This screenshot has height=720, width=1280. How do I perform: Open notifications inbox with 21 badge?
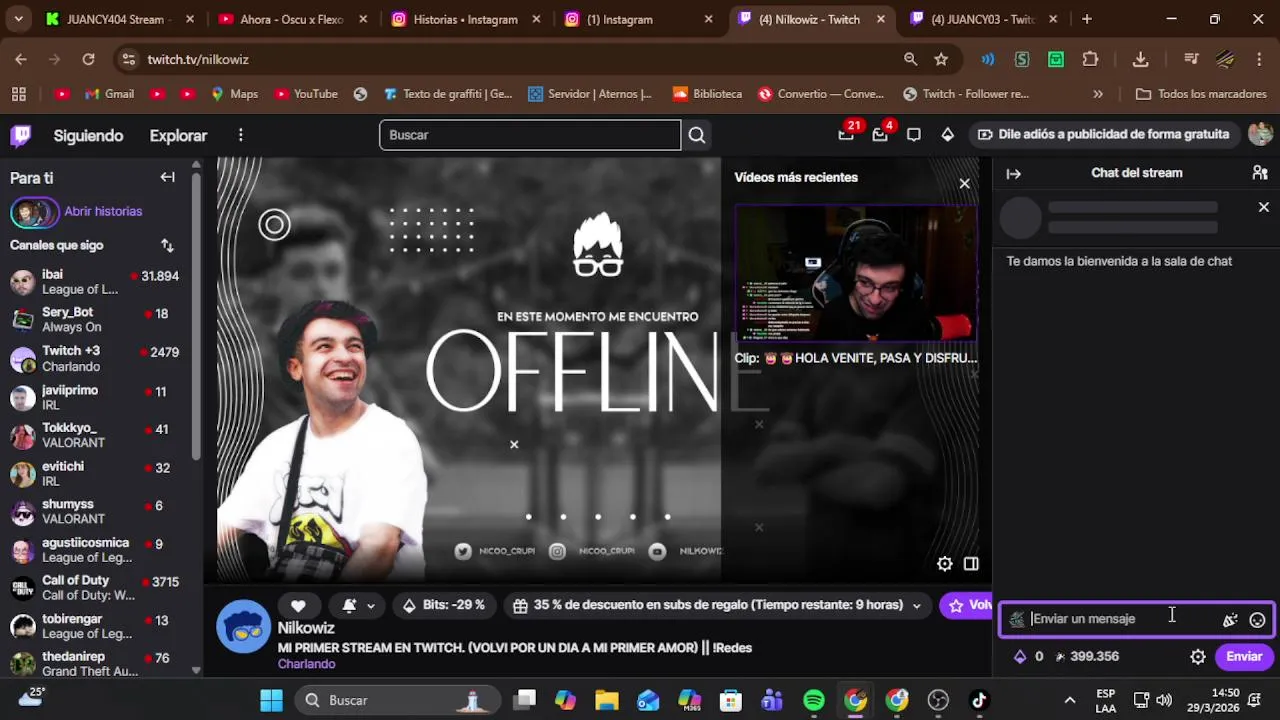(x=847, y=134)
